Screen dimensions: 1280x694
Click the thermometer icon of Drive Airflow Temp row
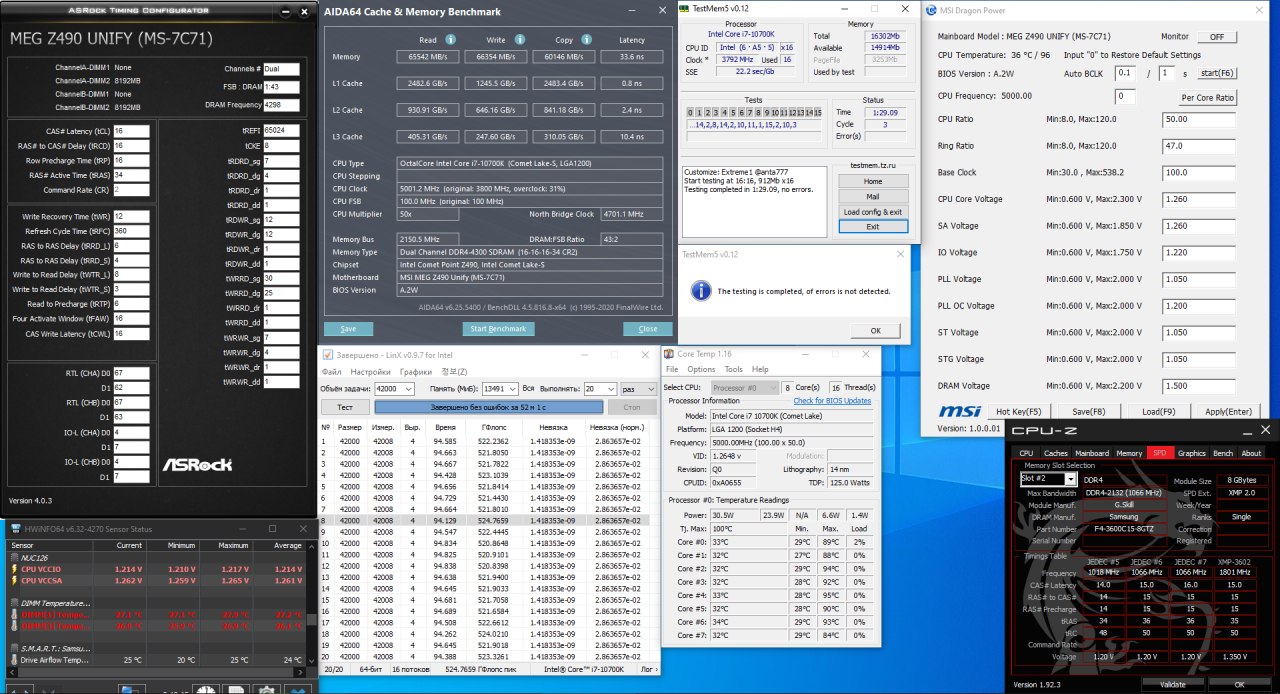14,660
